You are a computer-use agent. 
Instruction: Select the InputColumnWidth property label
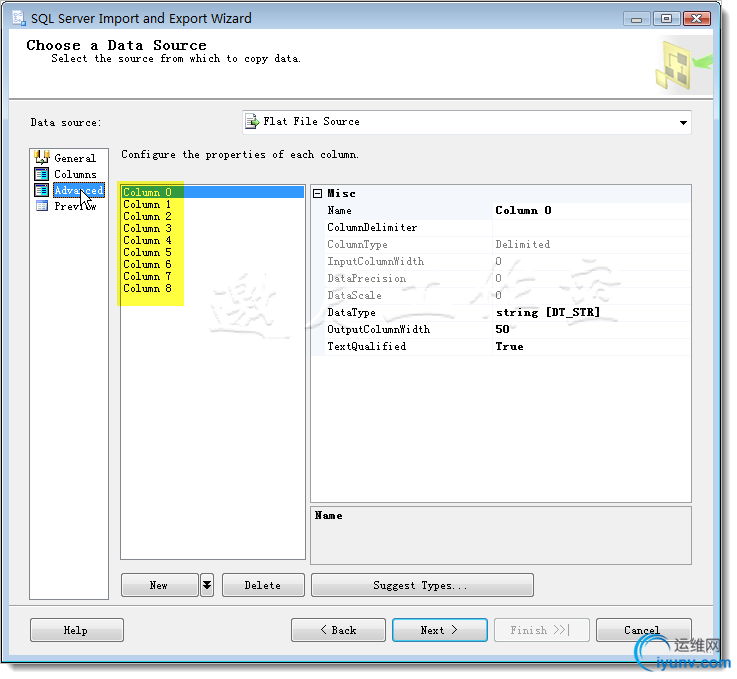point(376,261)
